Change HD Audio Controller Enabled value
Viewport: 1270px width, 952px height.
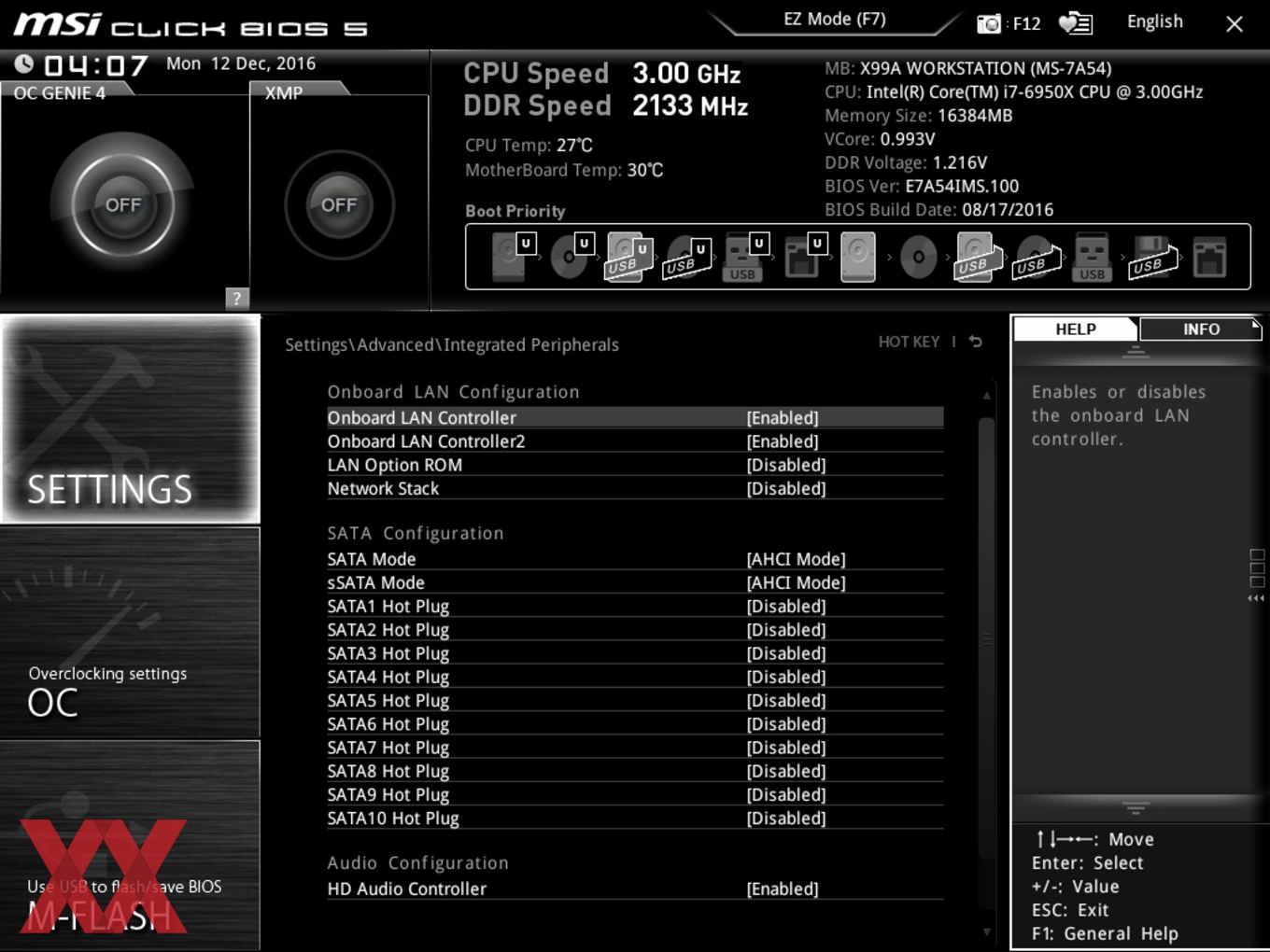[783, 889]
